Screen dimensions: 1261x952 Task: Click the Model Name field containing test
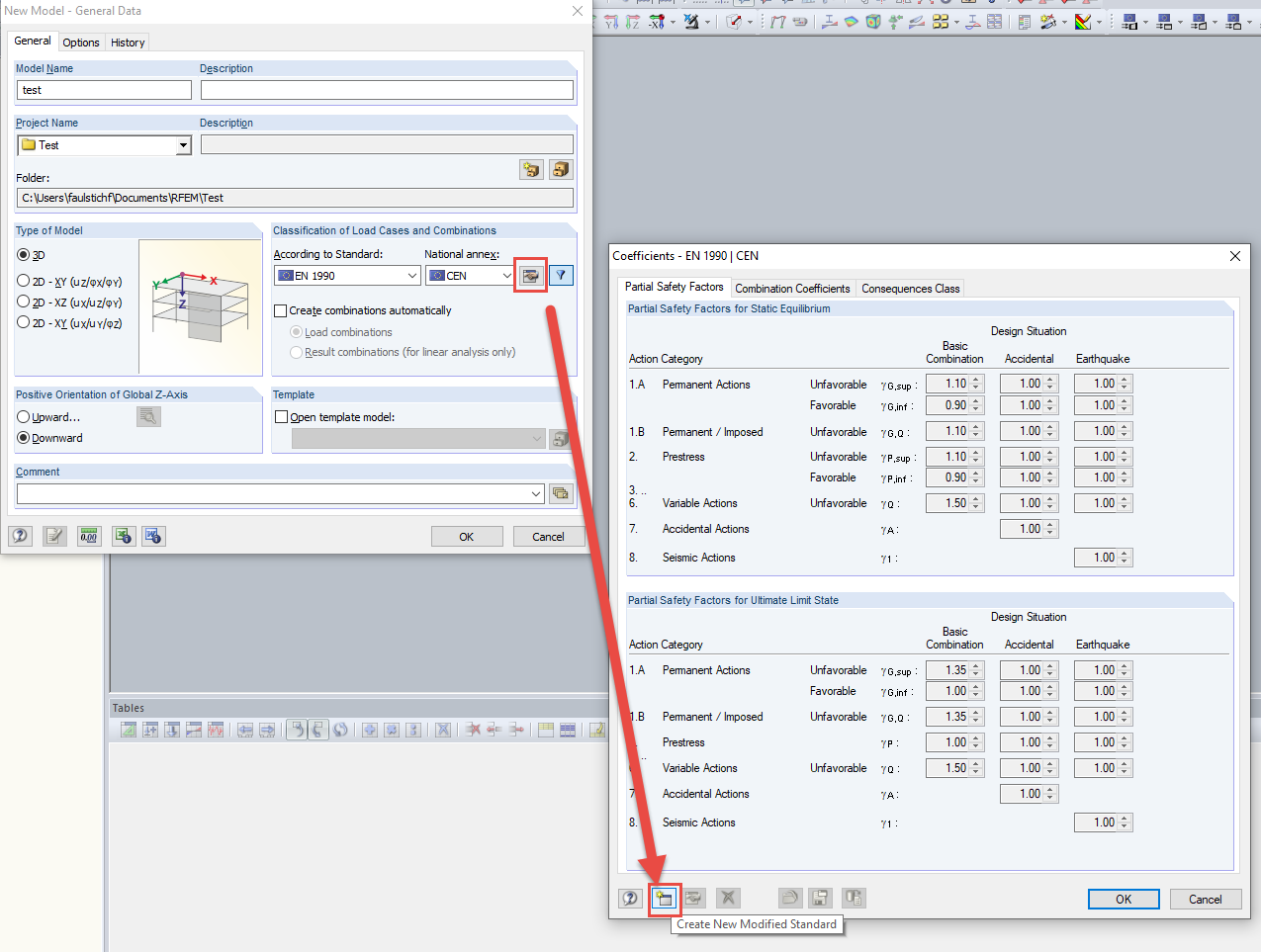104,90
